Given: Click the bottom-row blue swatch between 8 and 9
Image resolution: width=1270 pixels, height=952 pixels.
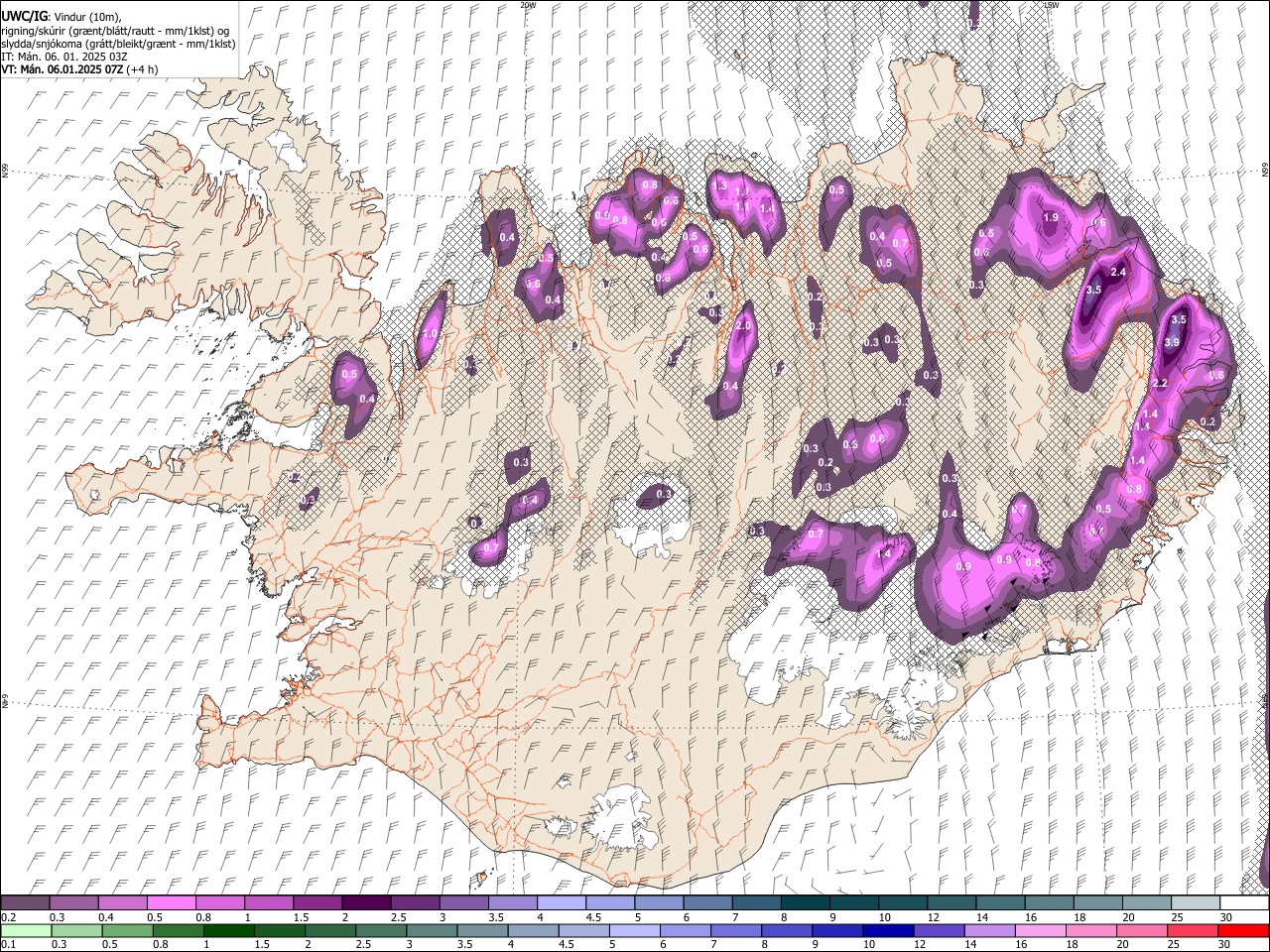Looking at the screenshot, I should click(788, 930).
